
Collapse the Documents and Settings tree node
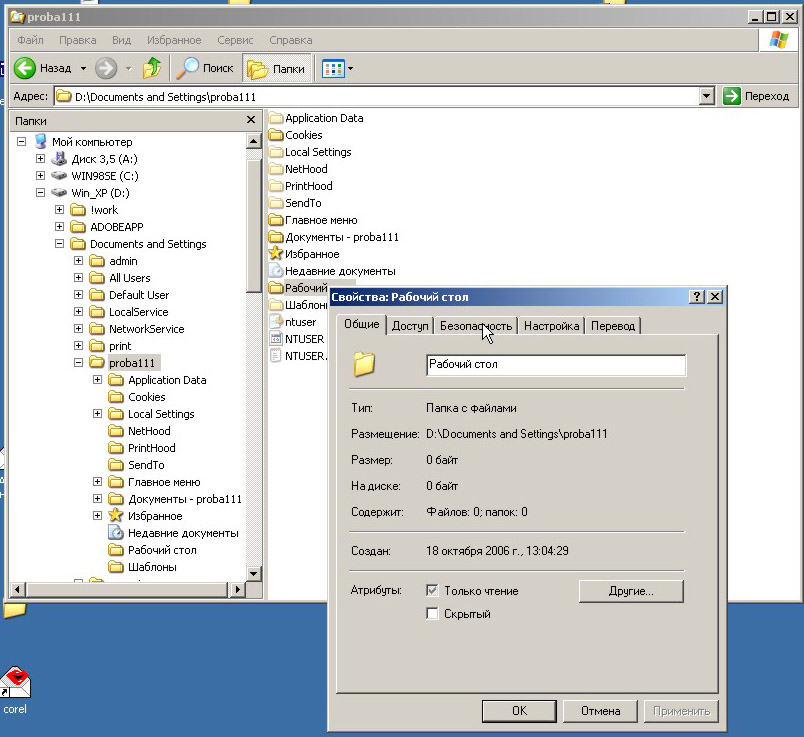[x=60, y=244]
